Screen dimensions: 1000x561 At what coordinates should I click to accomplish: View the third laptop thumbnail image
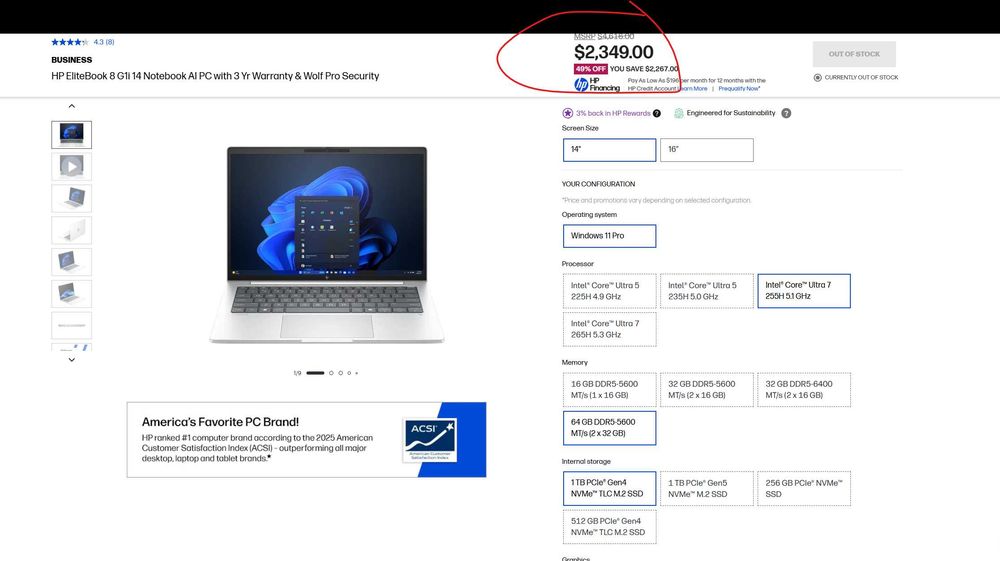tap(71, 198)
